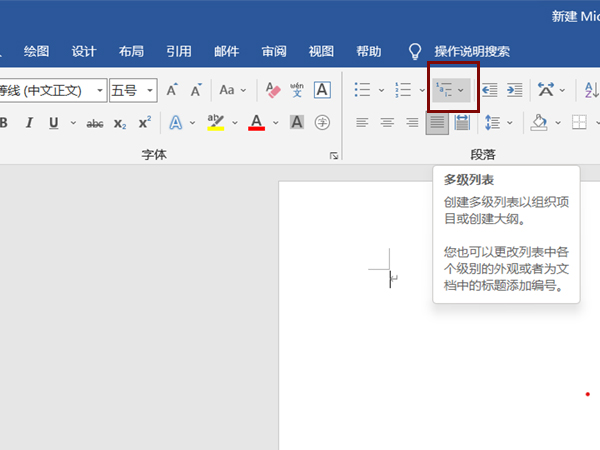Image resolution: width=600 pixels, height=450 pixels.
Task: Toggle strikethrough formatting
Action: pyautogui.click(x=95, y=123)
